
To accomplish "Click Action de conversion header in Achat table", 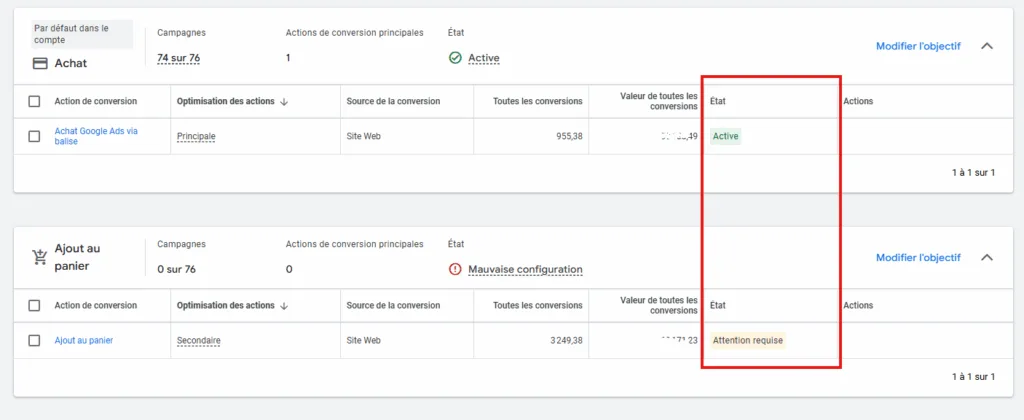I will [x=96, y=101].
